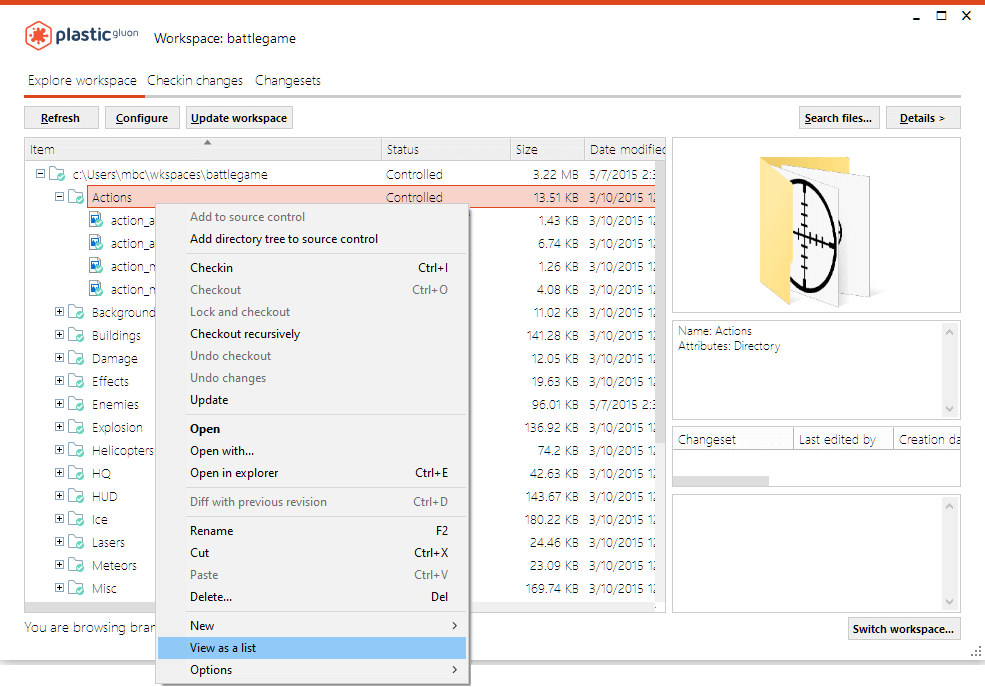Choose Cut in the context menu
The image size is (985, 687).
point(312,553)
